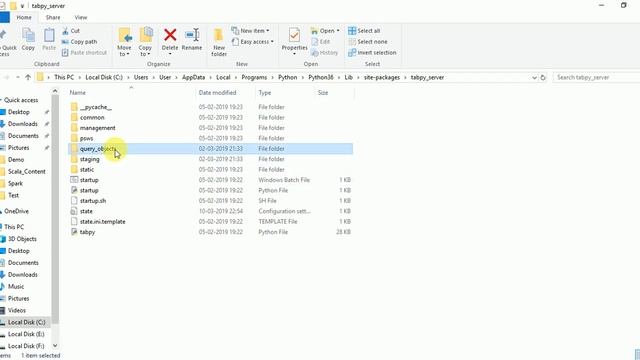The height and width of the screenshot is (360, 640).
Task: Refresh the current folder view
Action: point(543,77)
